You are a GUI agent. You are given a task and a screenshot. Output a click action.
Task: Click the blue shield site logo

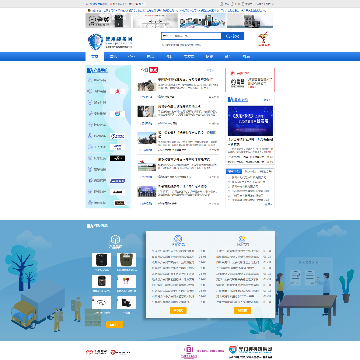point(95,41)
